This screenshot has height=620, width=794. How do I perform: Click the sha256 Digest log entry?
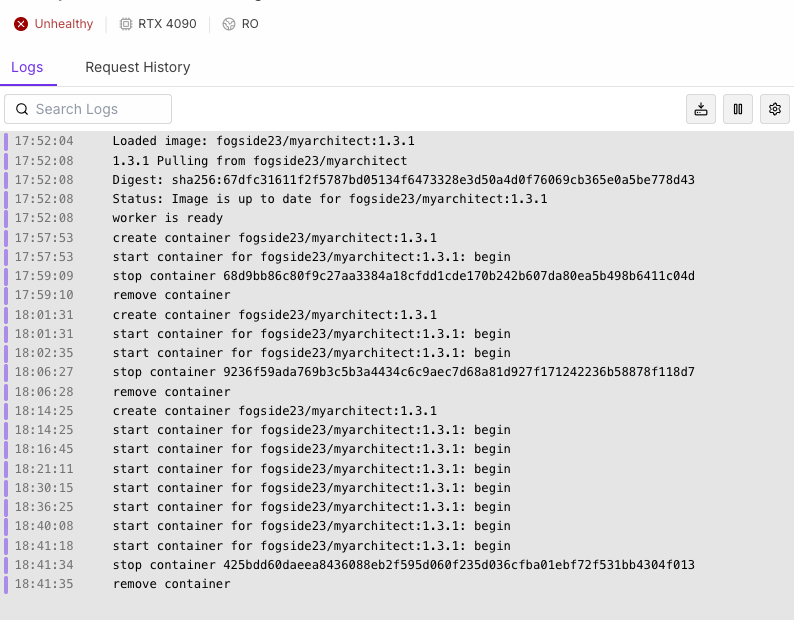click(403, 180)
